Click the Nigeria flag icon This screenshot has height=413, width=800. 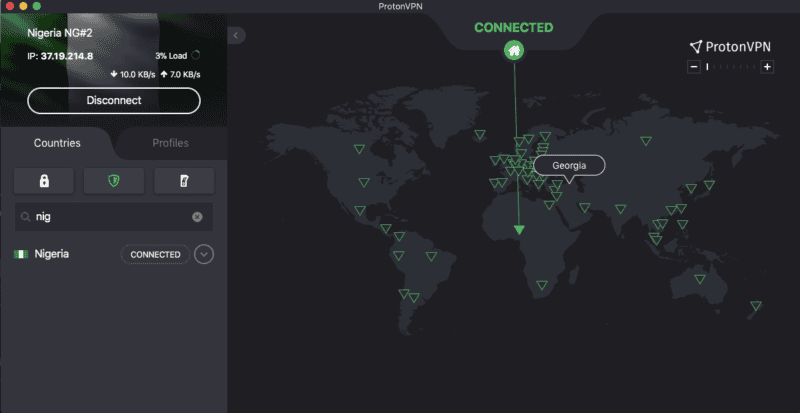tap(21, 254)
